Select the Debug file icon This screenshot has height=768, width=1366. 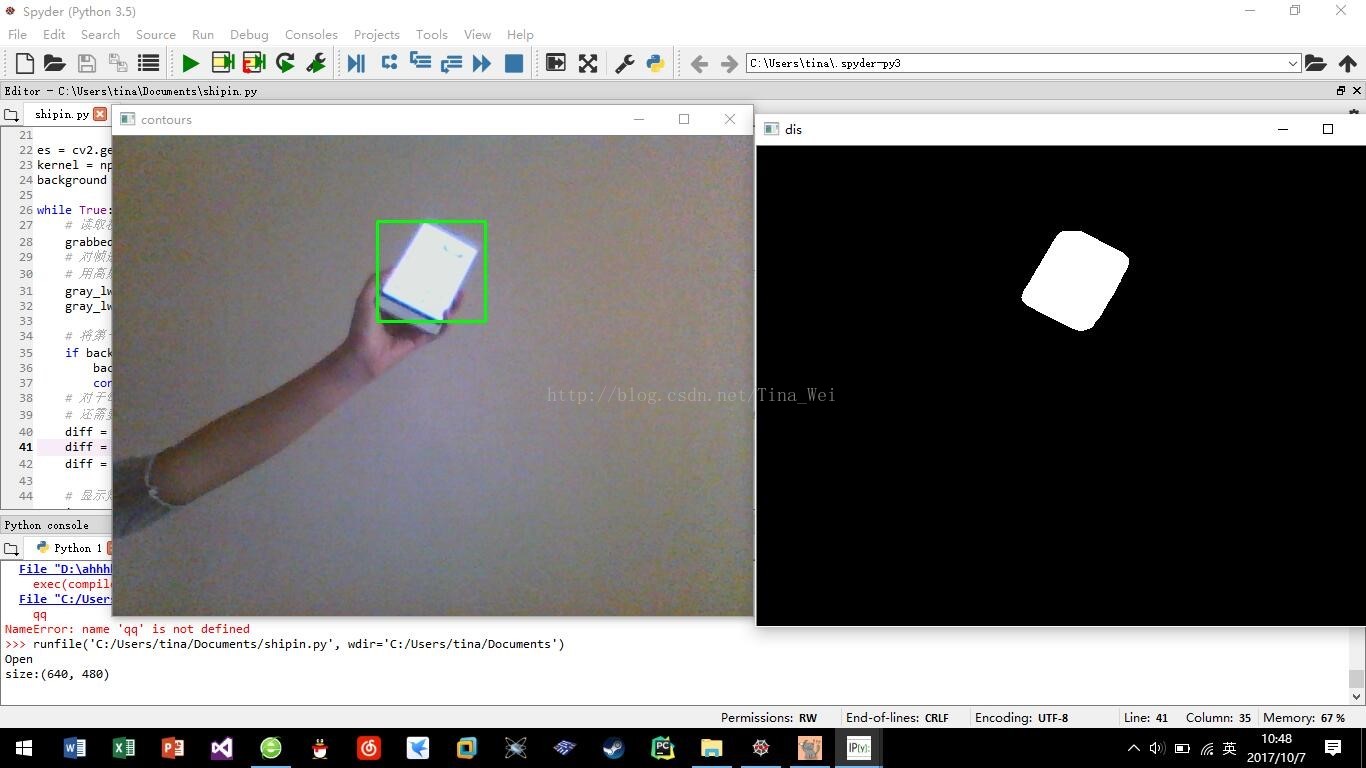point(357,62)
